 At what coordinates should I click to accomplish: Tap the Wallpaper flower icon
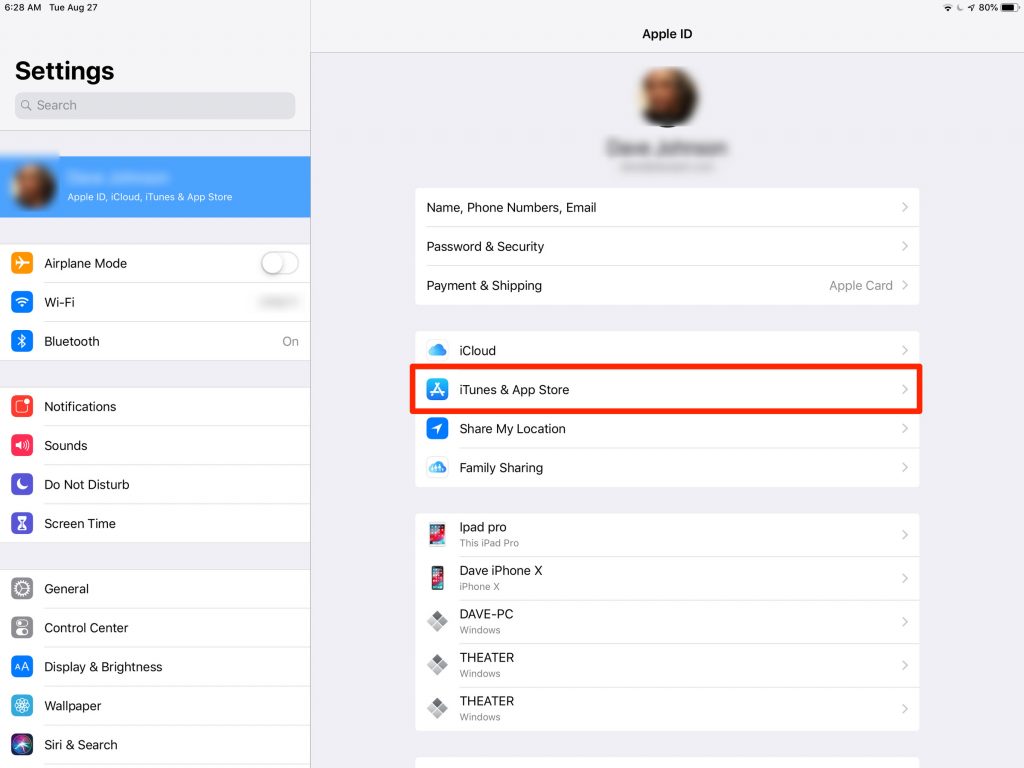tap(22, 706)
